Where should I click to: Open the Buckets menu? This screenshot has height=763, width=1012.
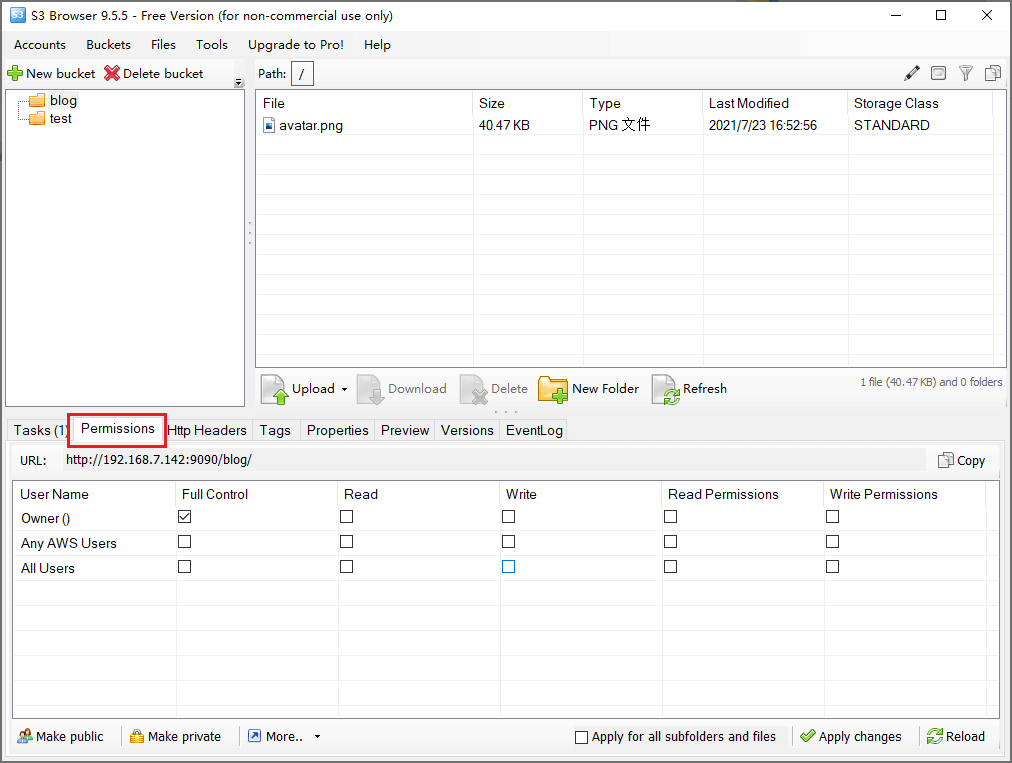(x=108, y=45)
